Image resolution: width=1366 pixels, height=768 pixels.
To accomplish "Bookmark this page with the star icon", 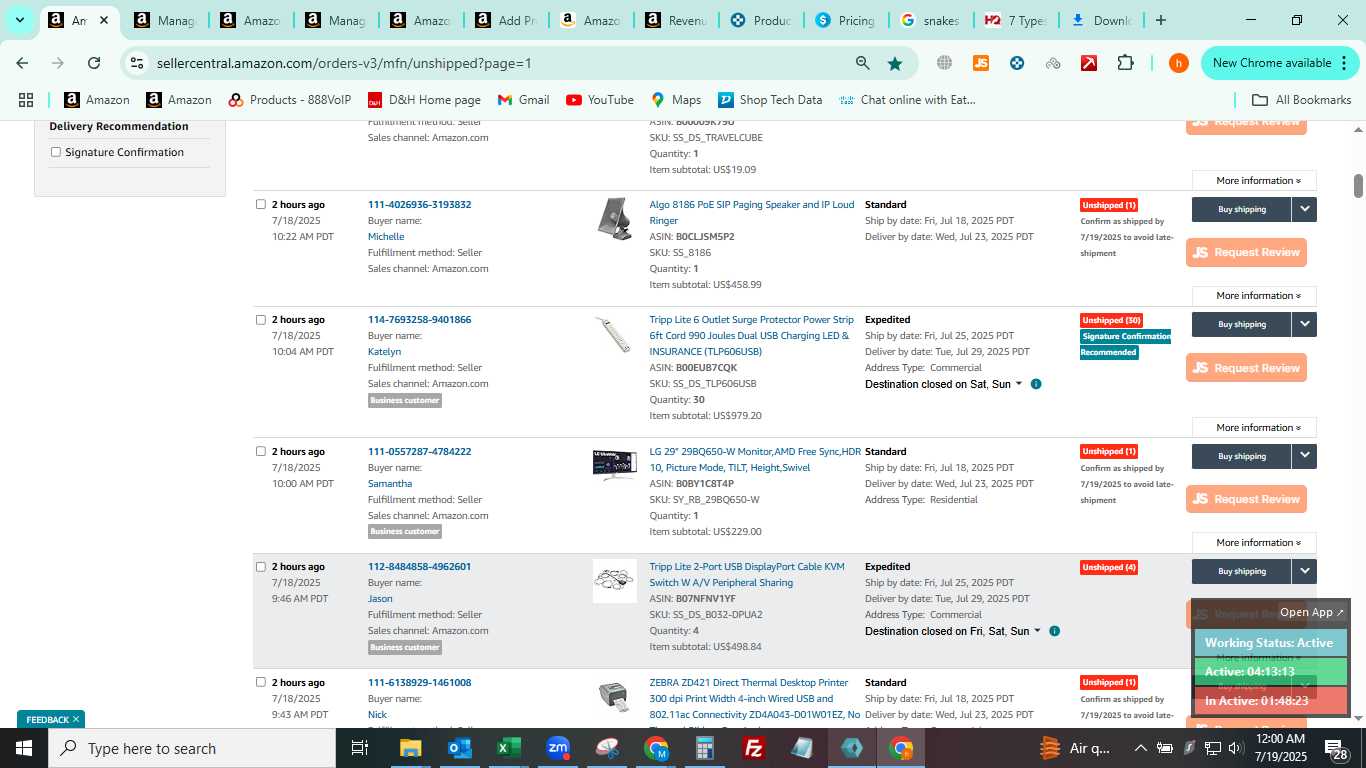I will pos(895,63).
